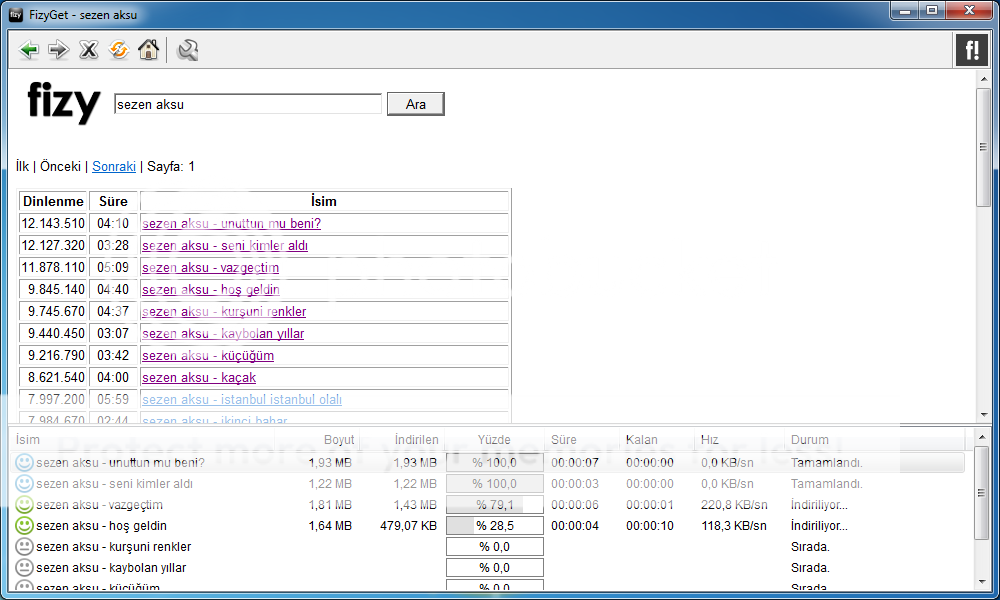Focus the fizy search text field
The height and width of the screenshot is (600, 1000).
click(x=247, y=104)
